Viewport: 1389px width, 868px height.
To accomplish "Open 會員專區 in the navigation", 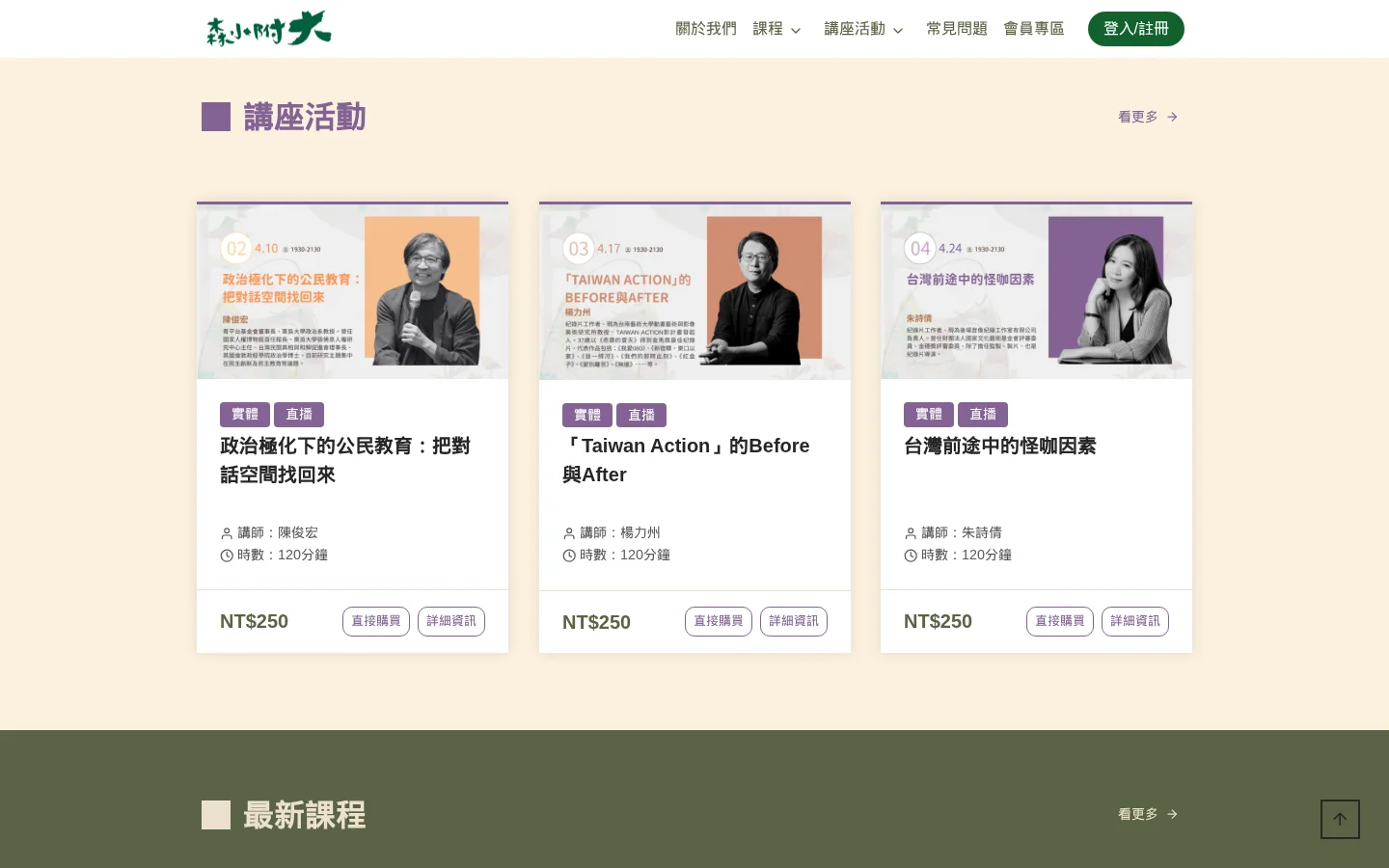I will pyautogui.click(x=1034, y=29).
